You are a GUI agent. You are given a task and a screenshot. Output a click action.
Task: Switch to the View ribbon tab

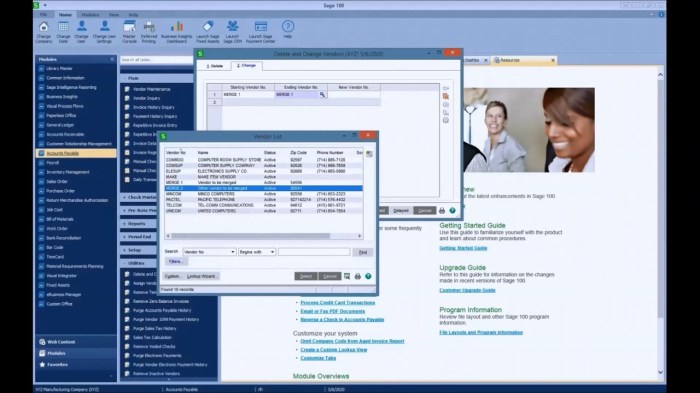click(x=114, y=15)
